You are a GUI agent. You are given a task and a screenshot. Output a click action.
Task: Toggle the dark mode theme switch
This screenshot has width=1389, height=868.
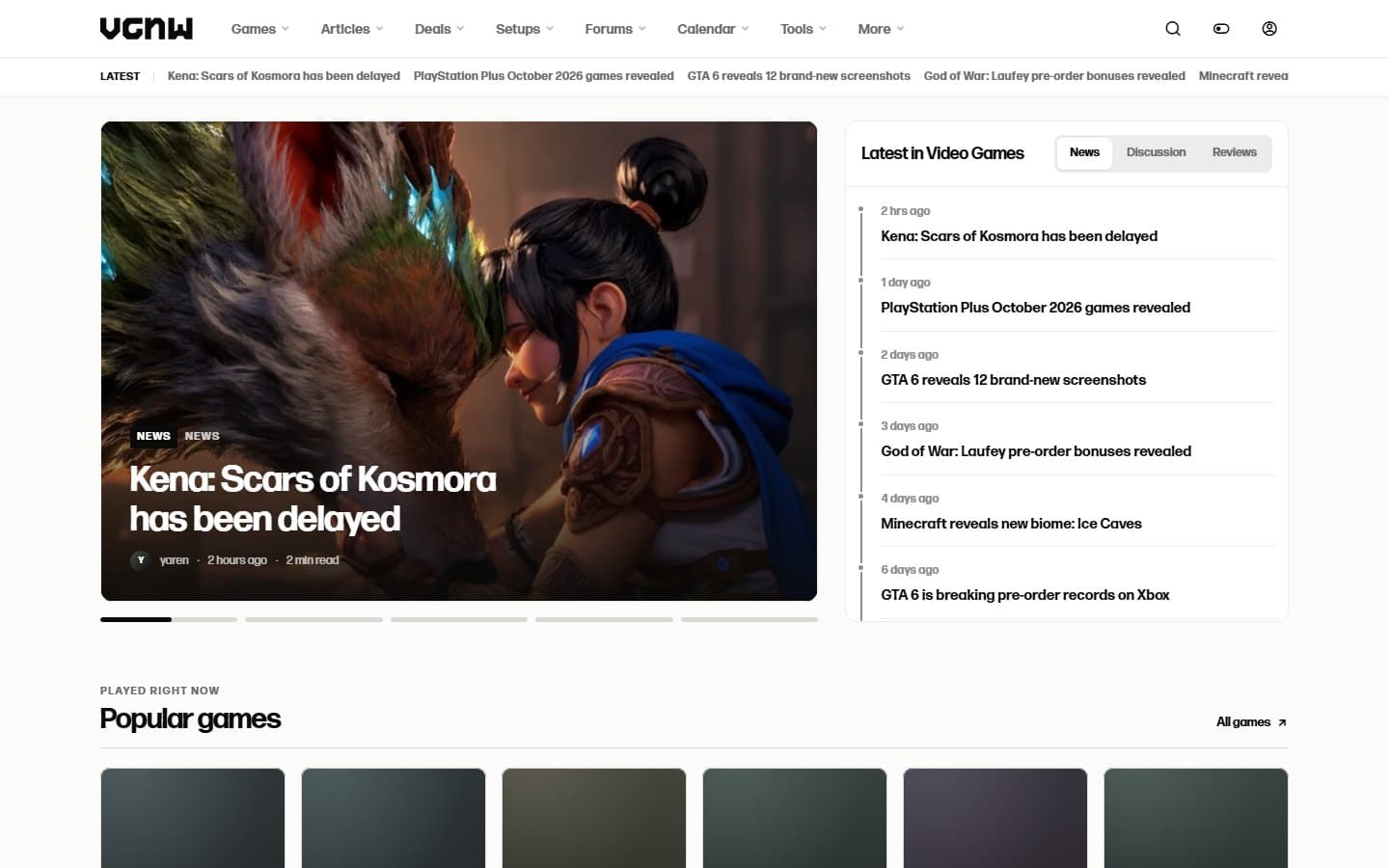1221,29
